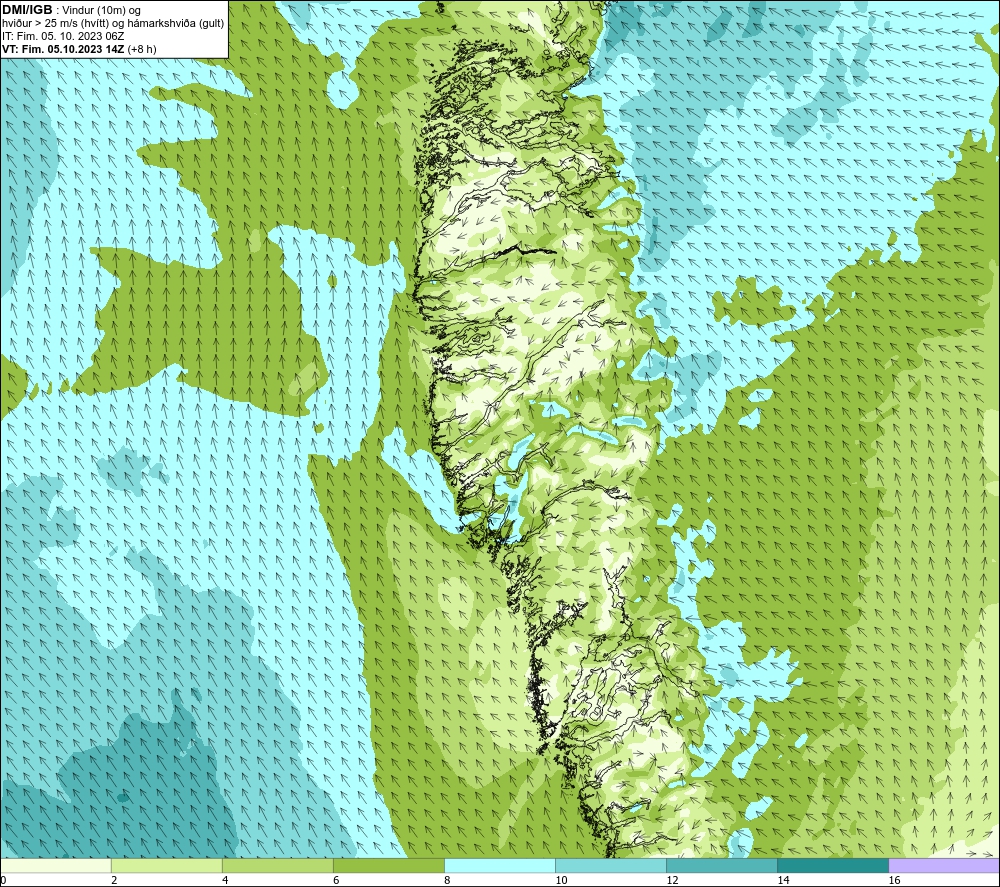Click the 4–6 m/s green legend swatch
Image resolution: width=1000 pixels, height=887 pixels.
click(277, 865)
